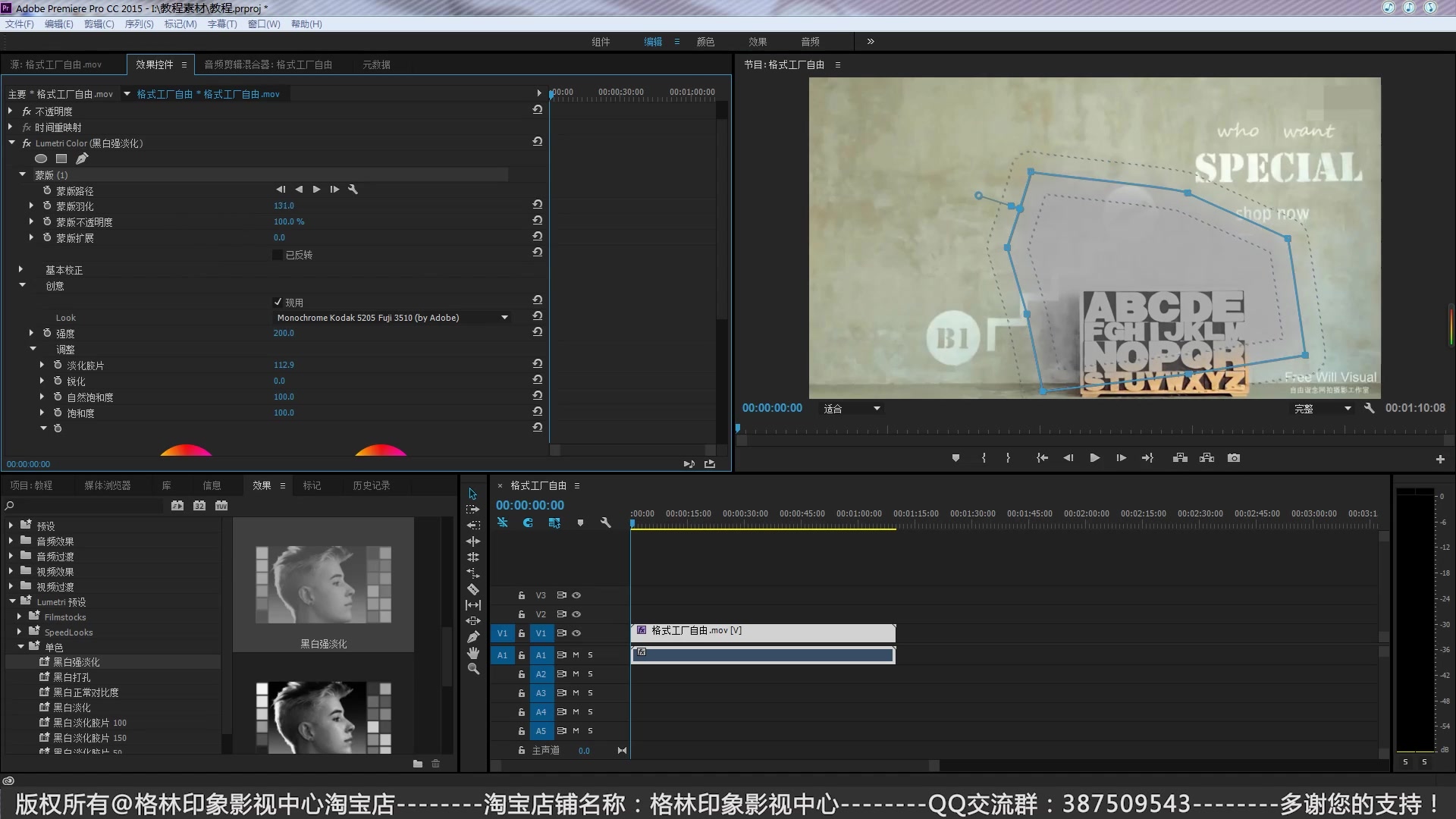This screenshot has height=819, width=1456.
Task: Step back one frame in program monitor
Action: click(1068, 458)
